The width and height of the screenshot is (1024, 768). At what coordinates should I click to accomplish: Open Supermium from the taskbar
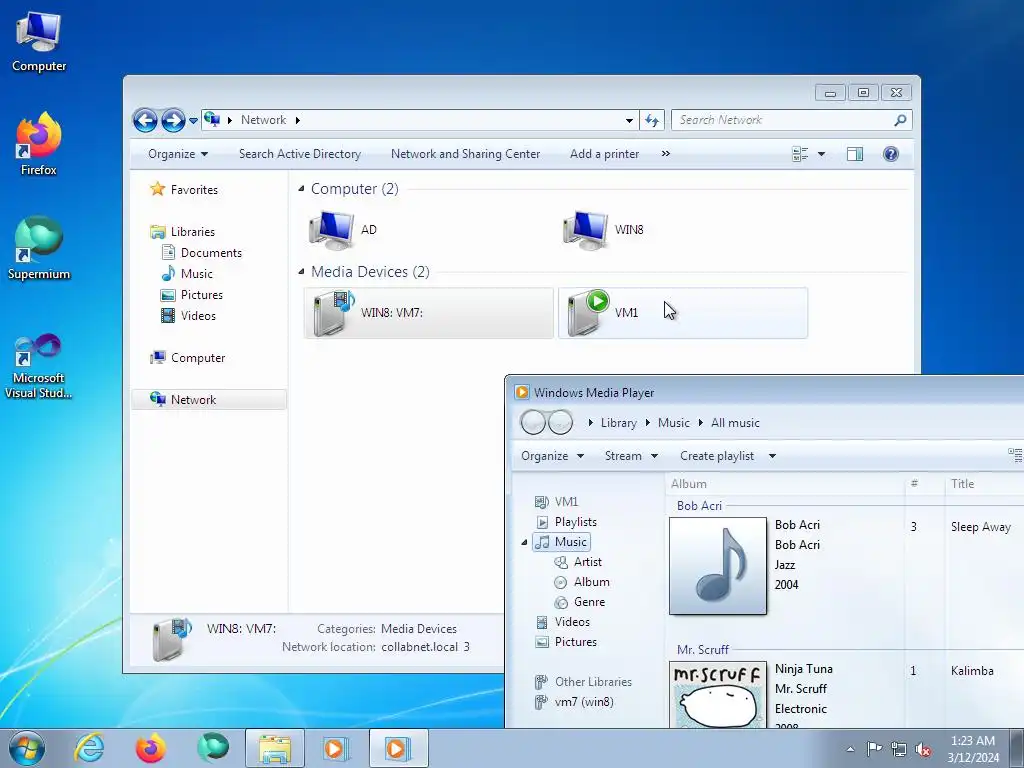tap(213, 748)
